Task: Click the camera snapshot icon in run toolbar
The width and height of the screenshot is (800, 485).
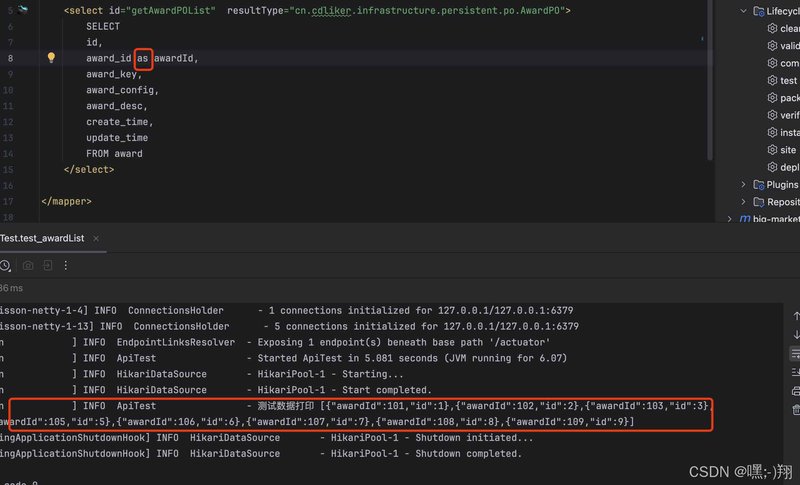Action: coord(28,265)
